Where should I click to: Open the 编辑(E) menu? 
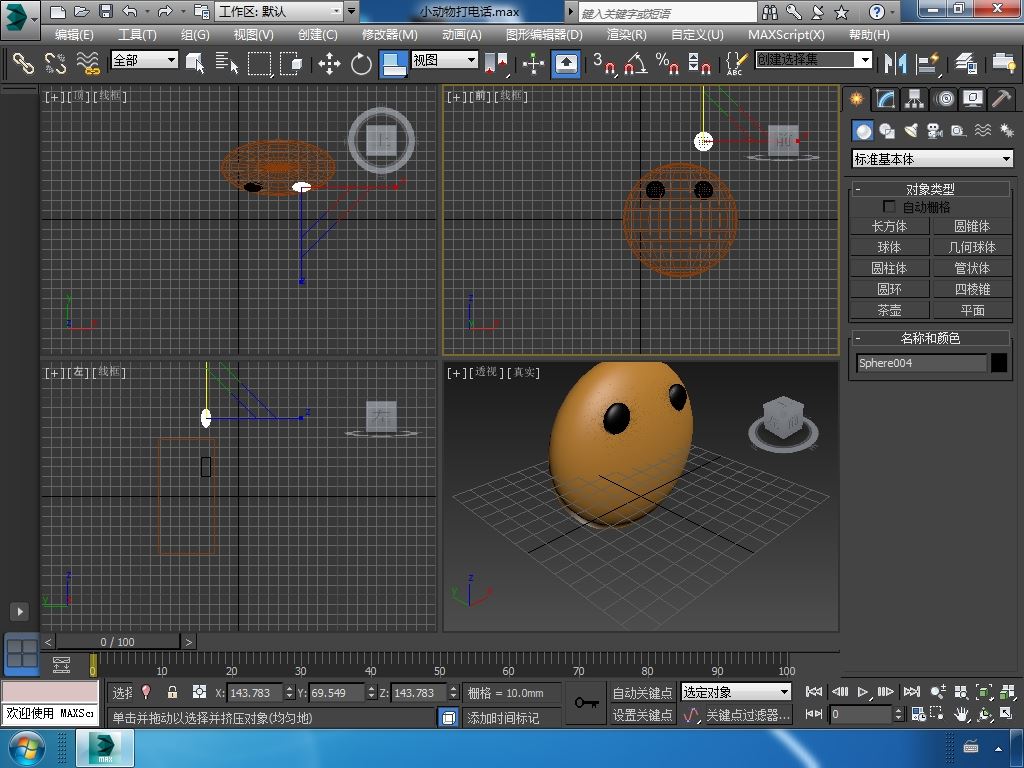pyautogui.click(x=74, y=35)
